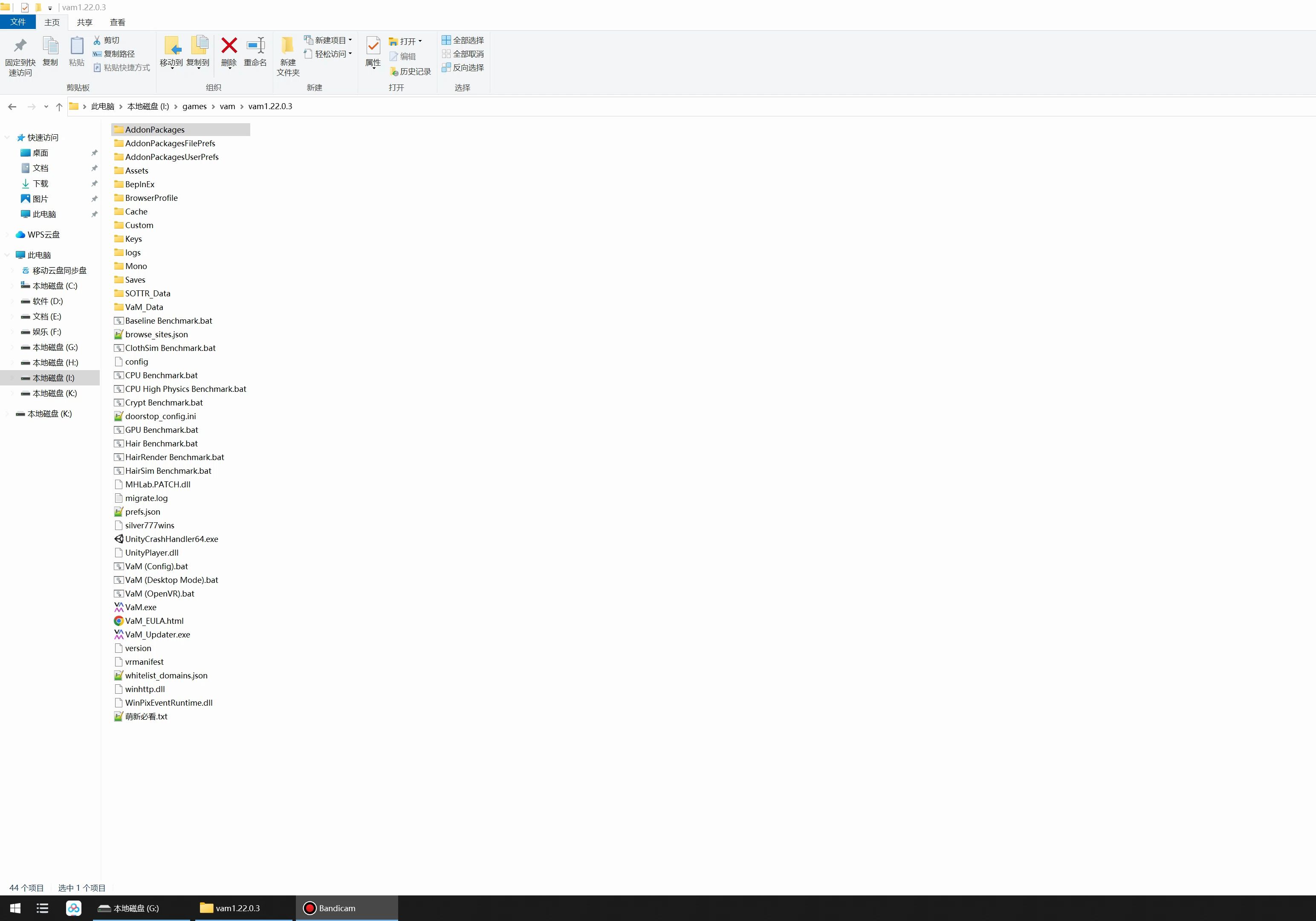Image resolution: width=1316 pixels, height=921 pixels.
Task: Click the Paste (粘贴) ribbon icon
Action: (76, 46)
